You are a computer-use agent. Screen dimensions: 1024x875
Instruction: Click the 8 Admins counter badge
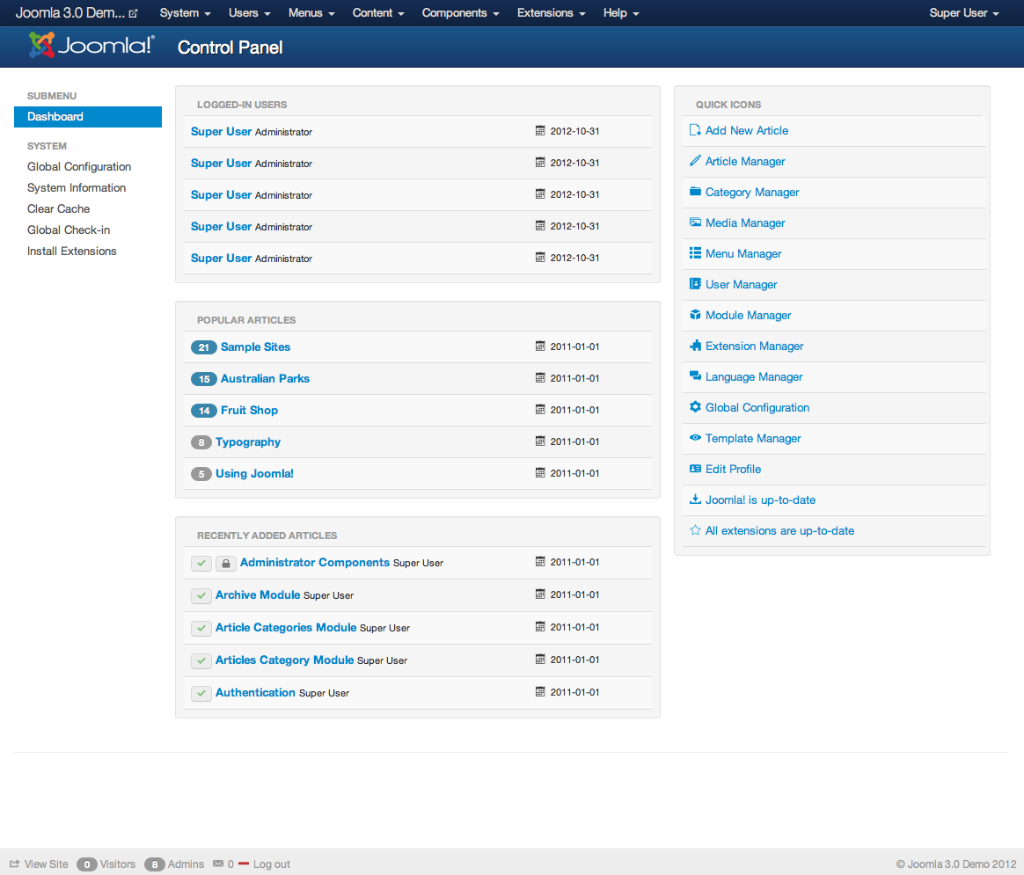[x=155, y=865]
